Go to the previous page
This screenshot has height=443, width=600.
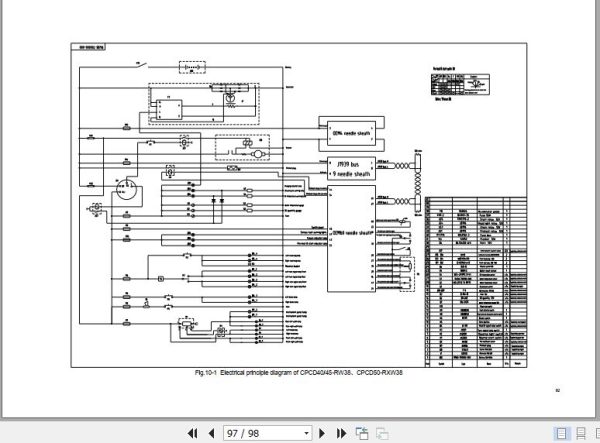211,433
